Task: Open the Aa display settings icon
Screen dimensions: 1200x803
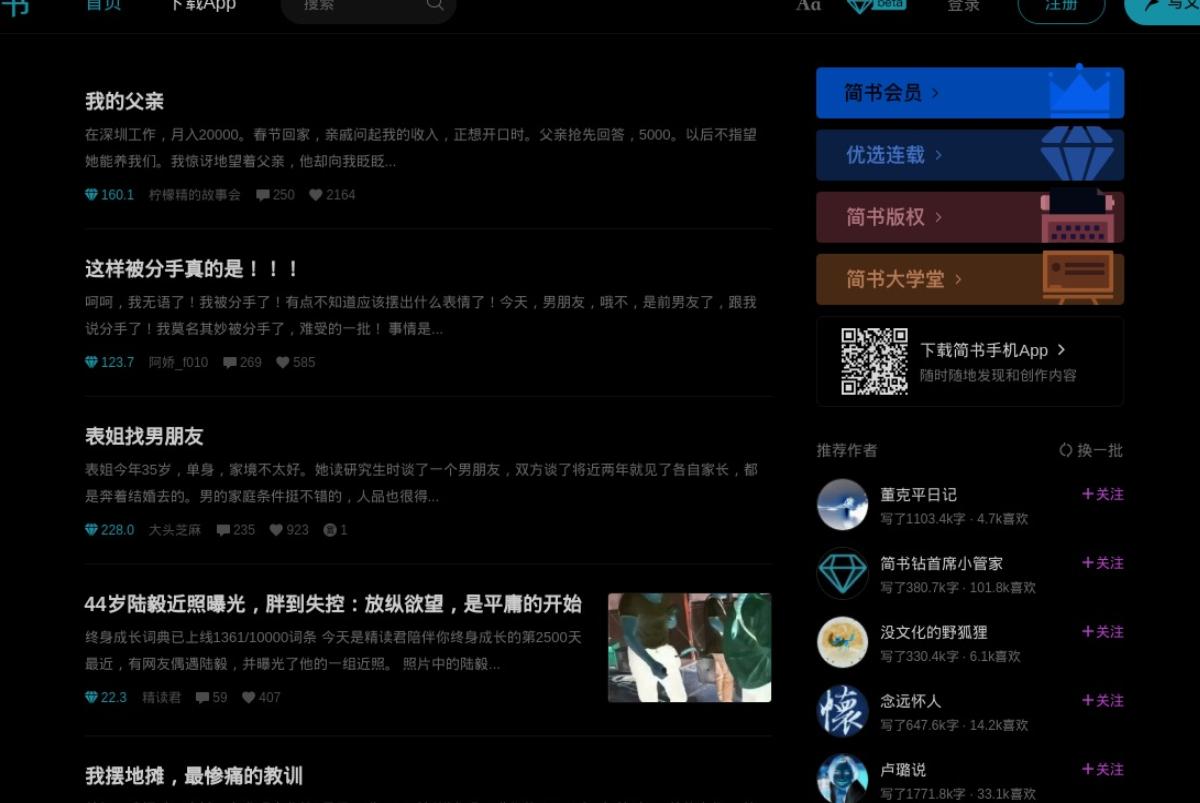Action: pyautogui.click(x=808, y=5)
